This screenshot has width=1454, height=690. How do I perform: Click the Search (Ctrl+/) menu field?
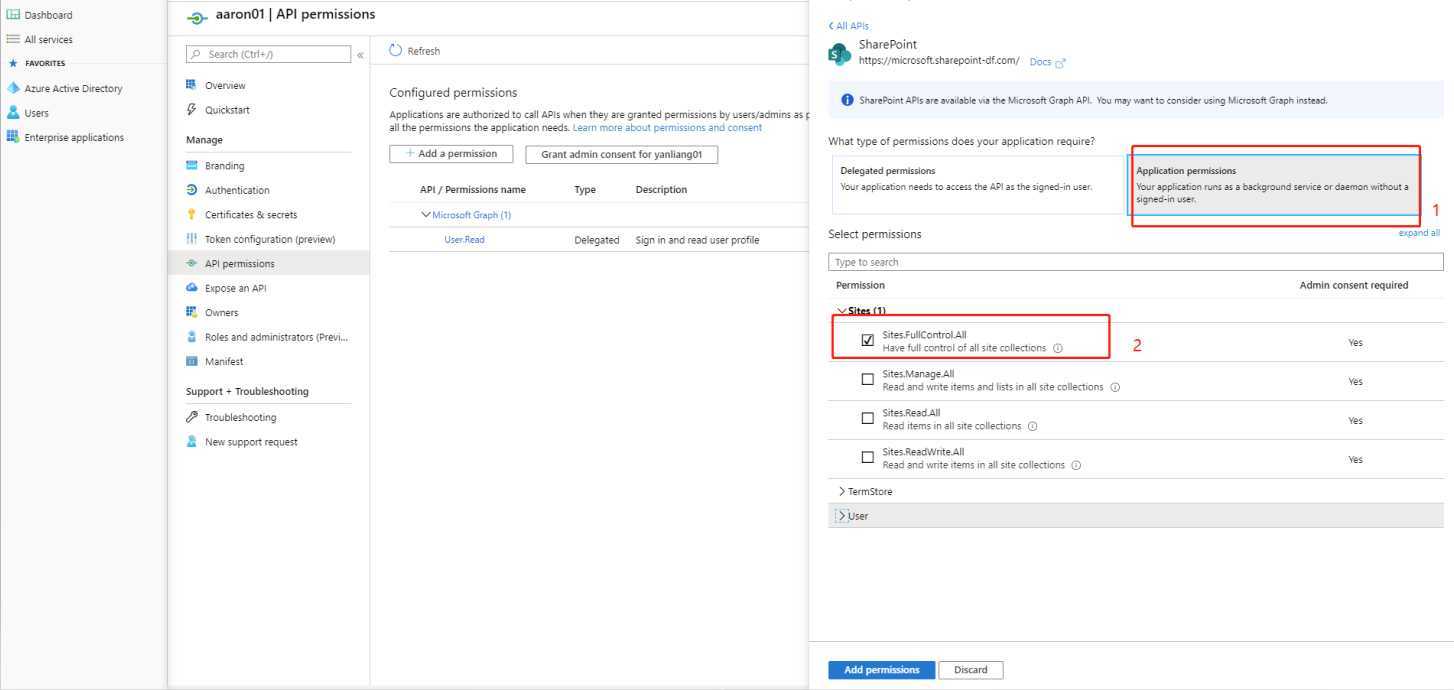click(269, 54)
